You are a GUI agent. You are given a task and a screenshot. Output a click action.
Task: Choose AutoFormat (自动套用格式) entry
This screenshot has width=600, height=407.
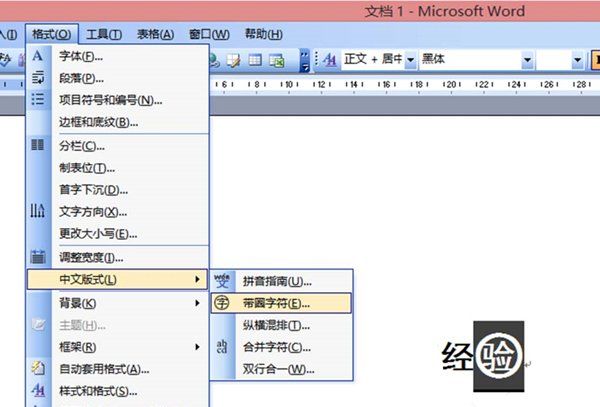pyautogui.click(x=118, y=369)
